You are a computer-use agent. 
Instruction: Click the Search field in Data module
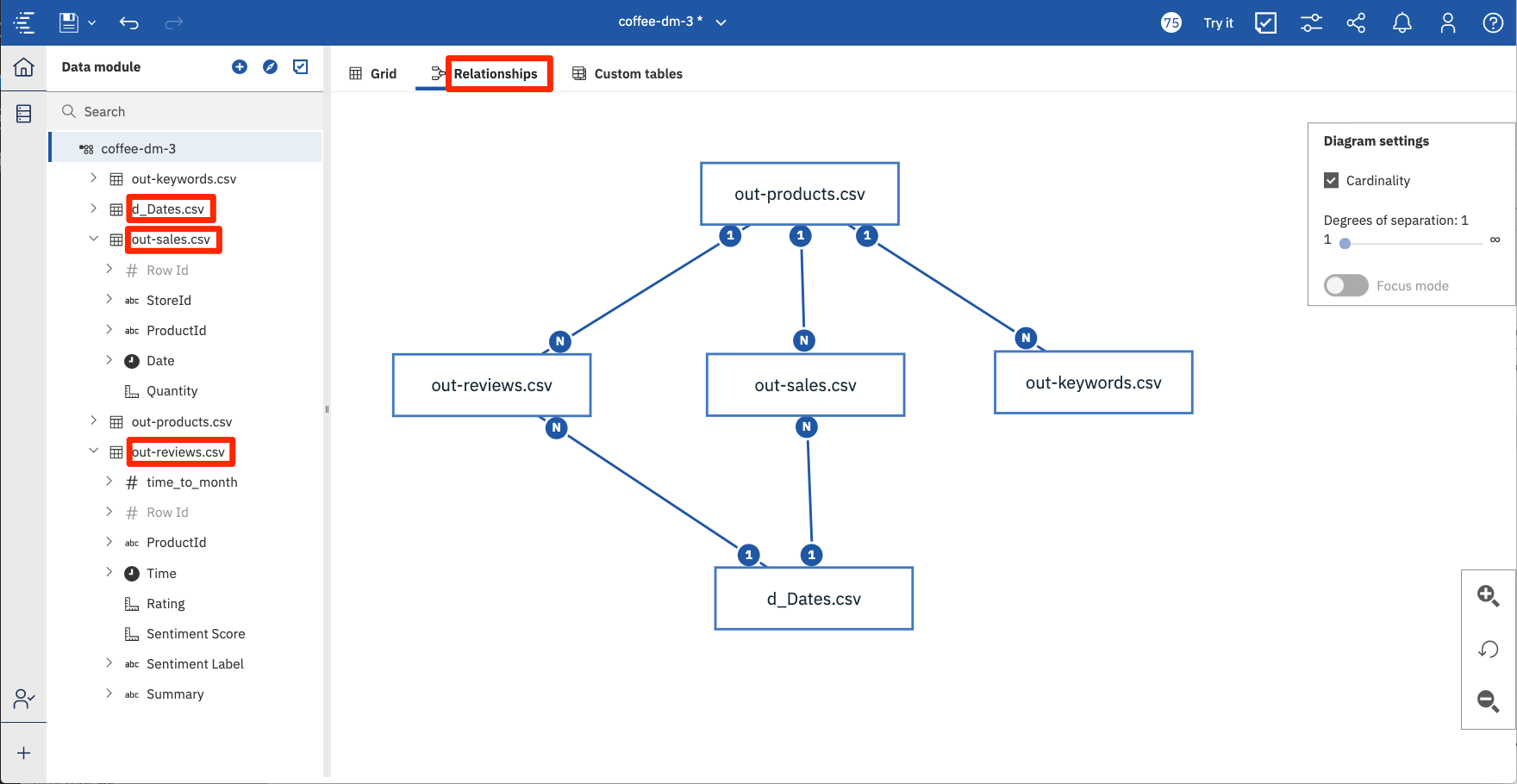coord(185,112)
